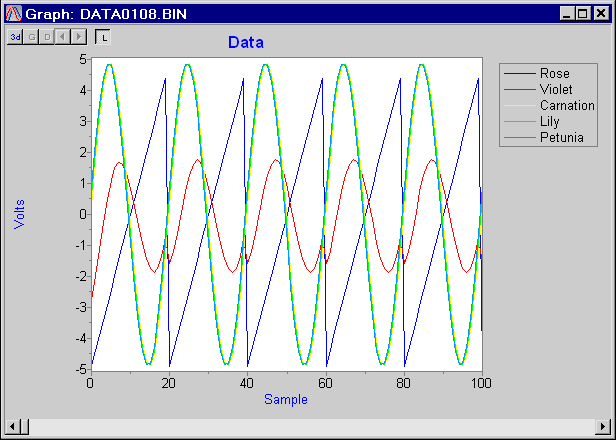Viewport: 616px width, 440px height.
Task: Click the Data chart title
Action: [246, 43]
